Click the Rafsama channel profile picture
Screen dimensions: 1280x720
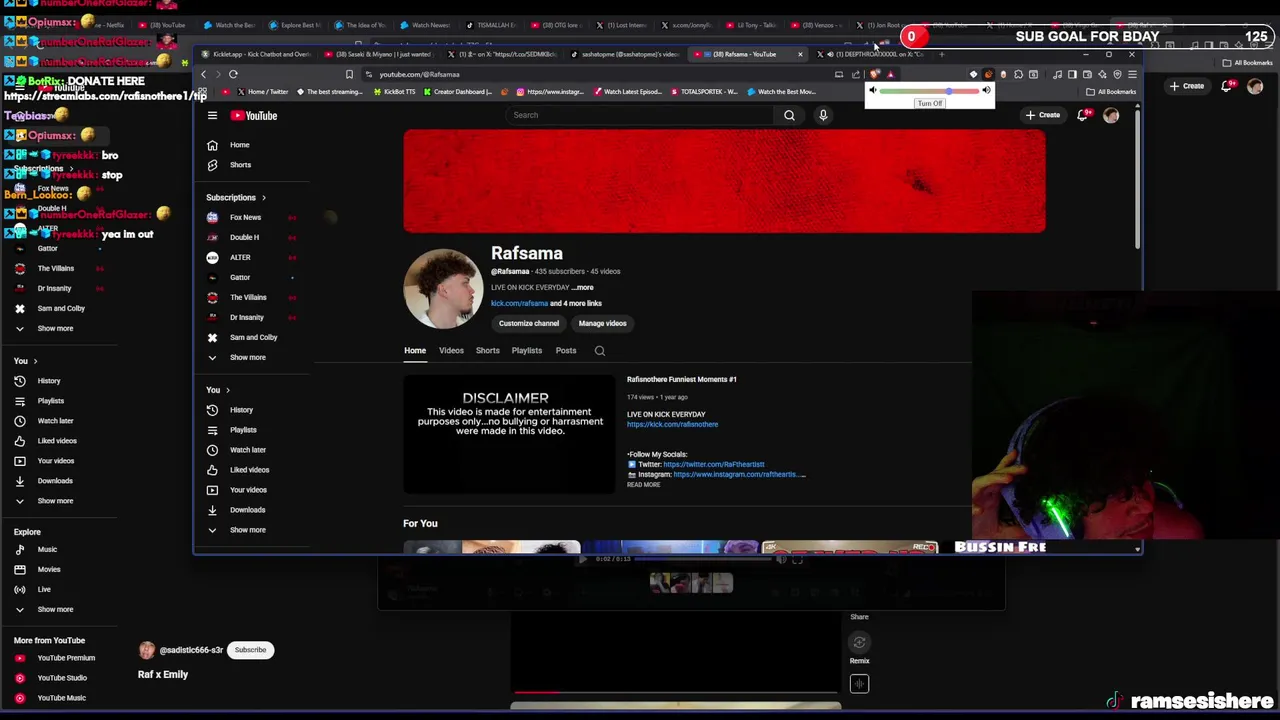pos(443,289)
